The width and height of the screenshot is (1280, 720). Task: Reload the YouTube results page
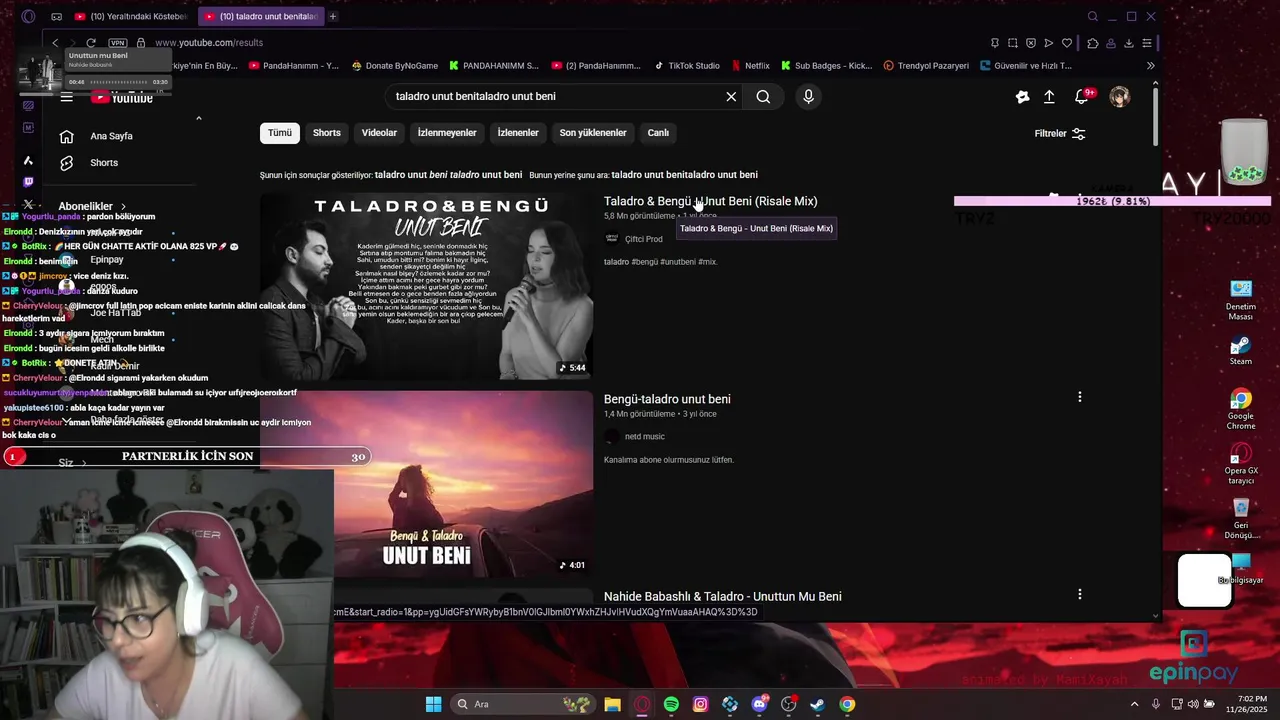(91, 43)
